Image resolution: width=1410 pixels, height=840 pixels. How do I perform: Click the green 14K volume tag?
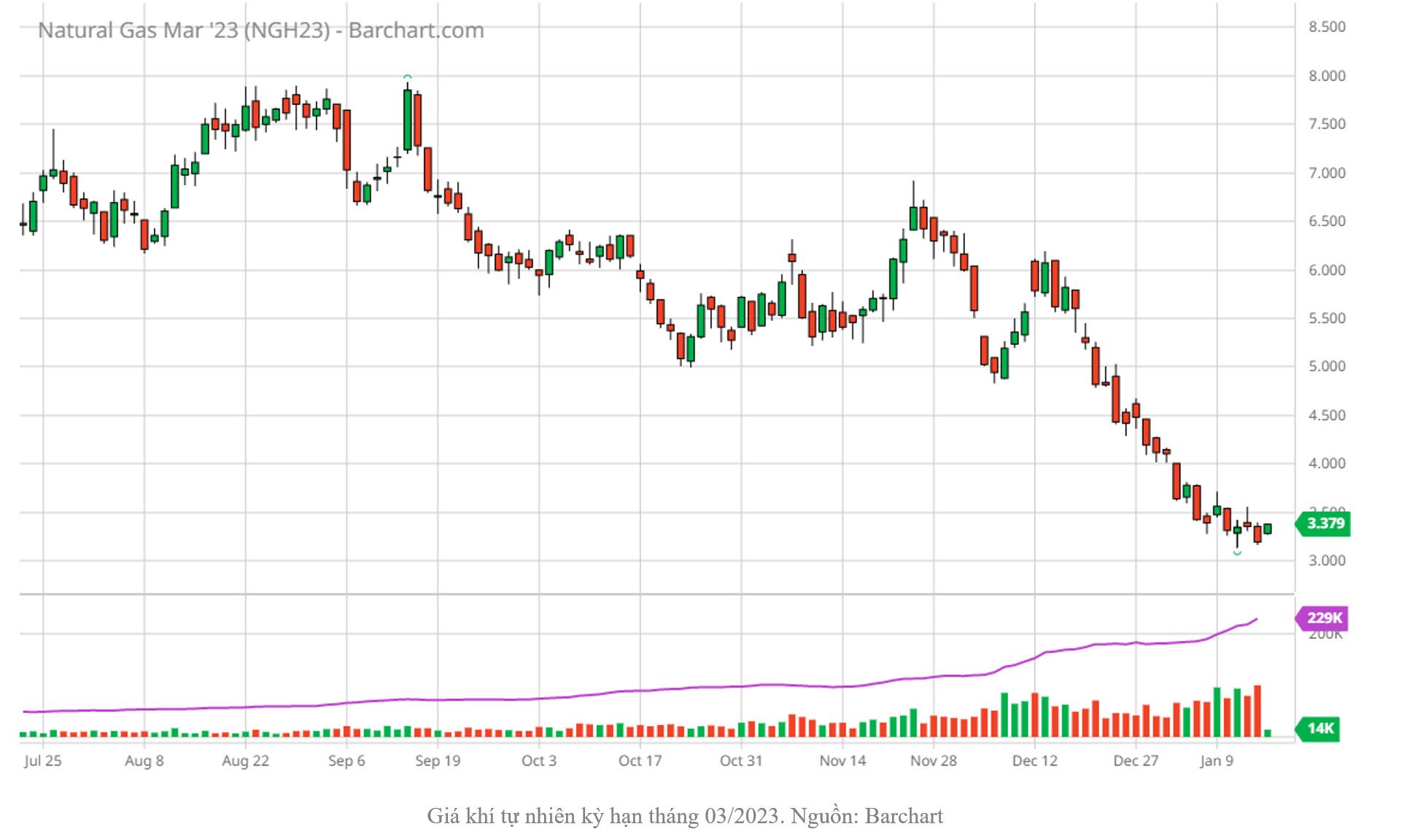[x=1320, y=728]
